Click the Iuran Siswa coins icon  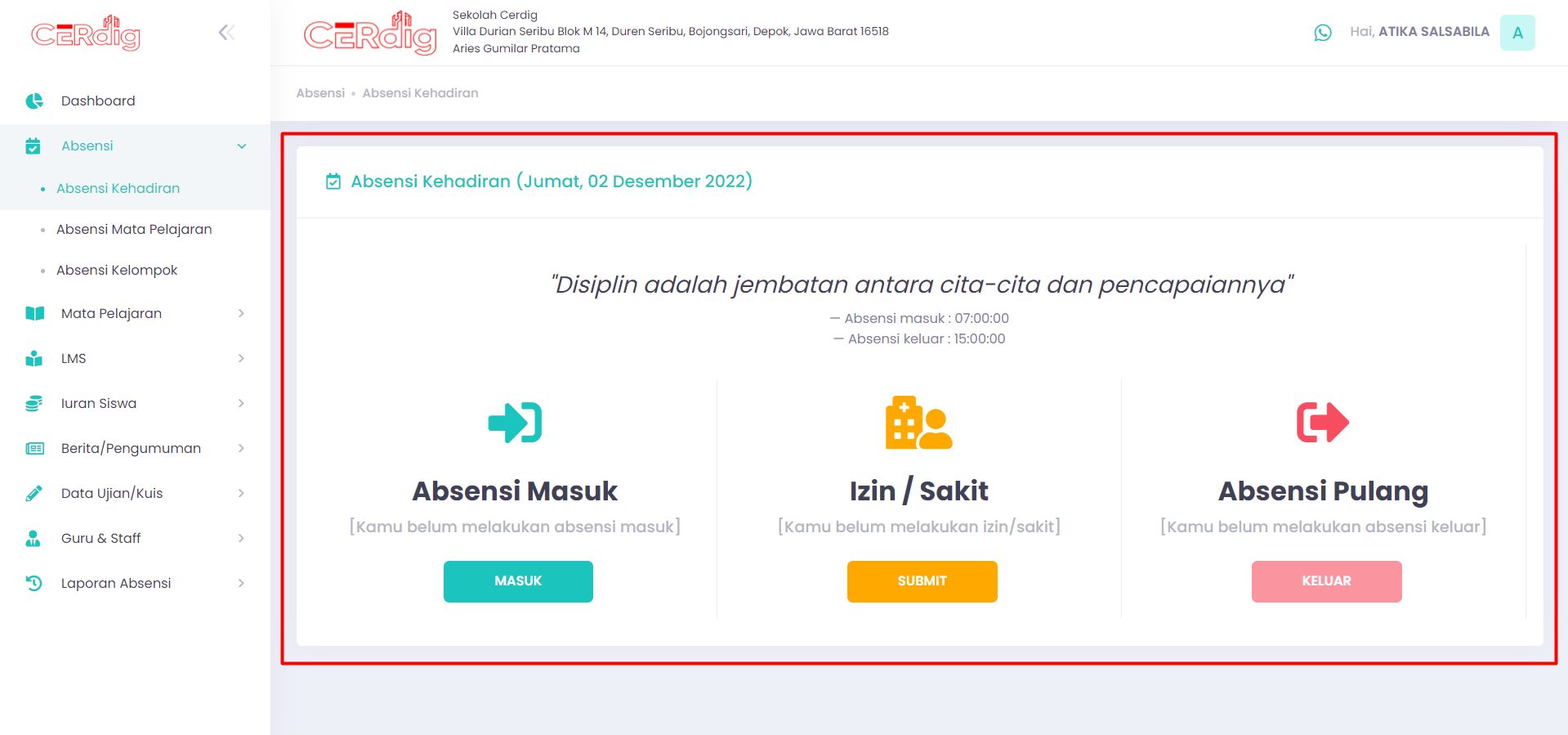point(34,403)
